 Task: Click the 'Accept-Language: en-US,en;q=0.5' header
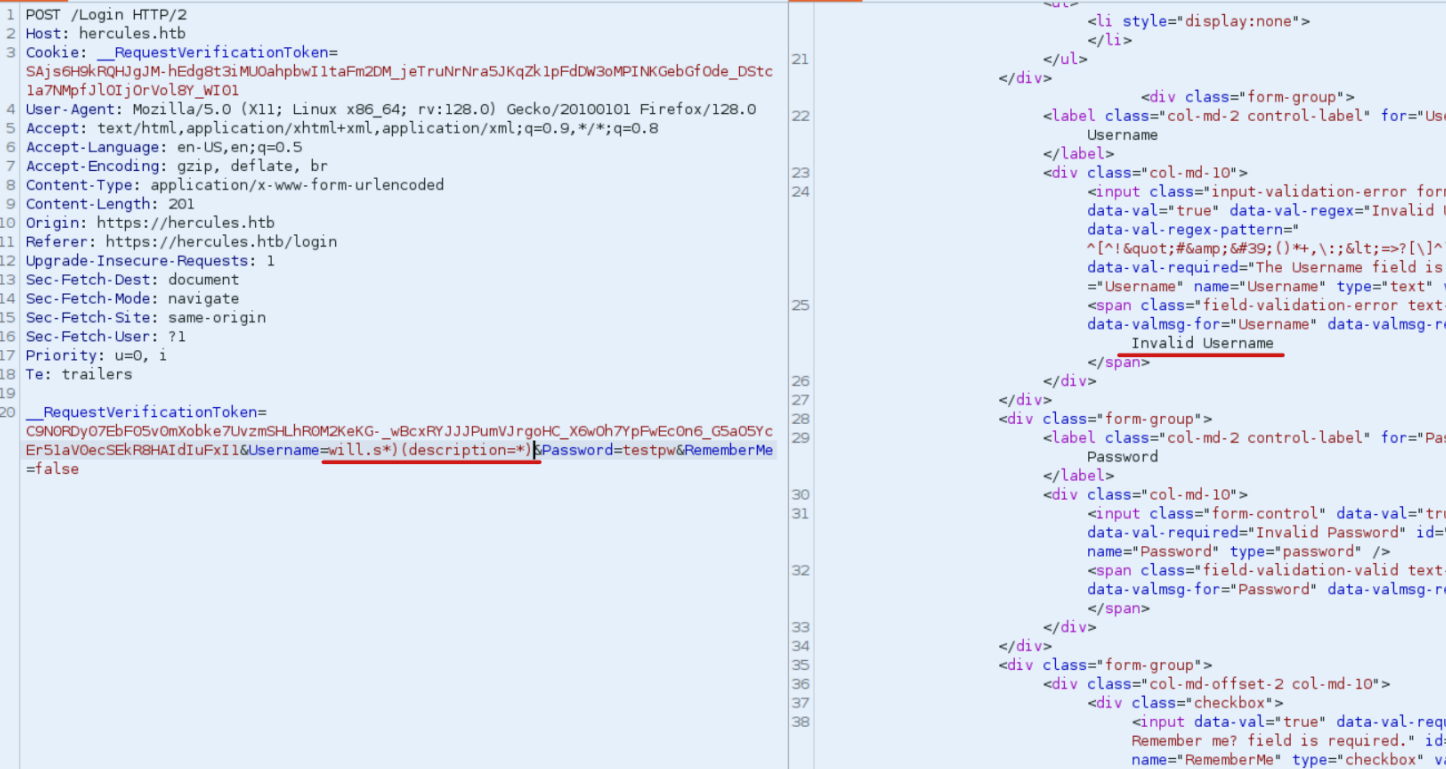pyautogui.click(x=164, y=148)
